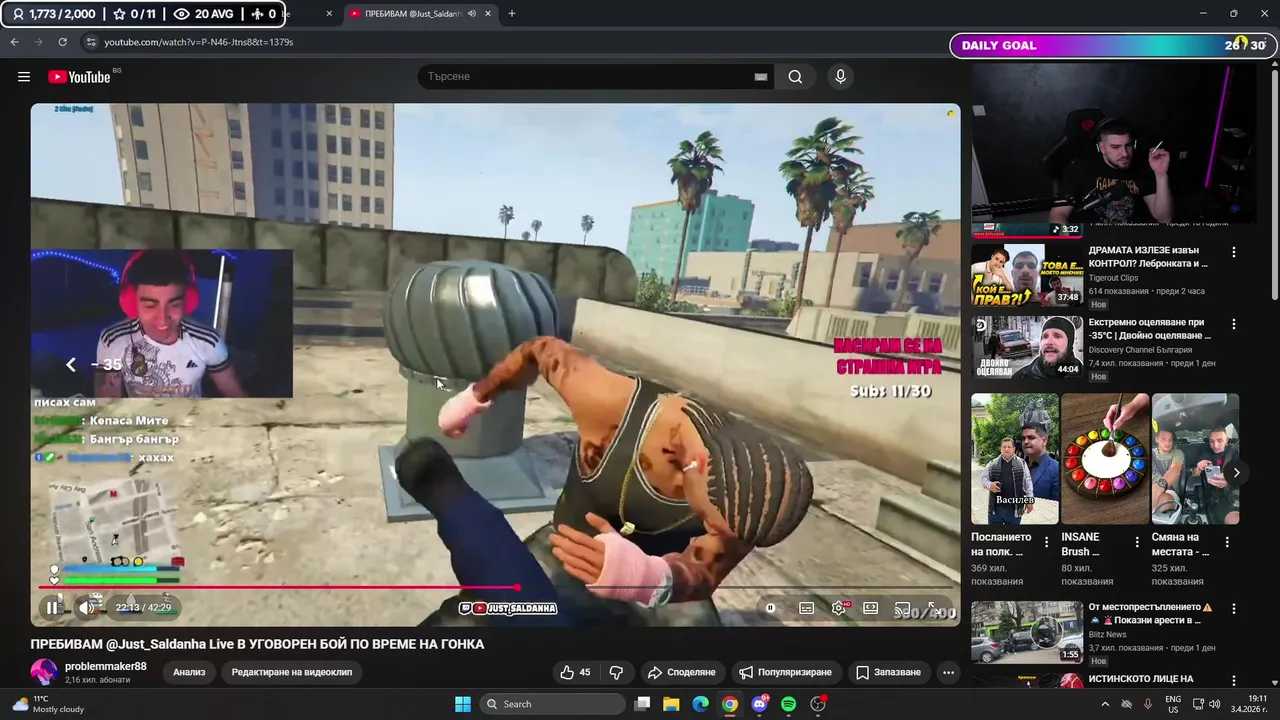Open Смяна на местата short thumbnail
Image resolution: width=1280 pixels, height=720 pixels.
[x=1196, y=459]
